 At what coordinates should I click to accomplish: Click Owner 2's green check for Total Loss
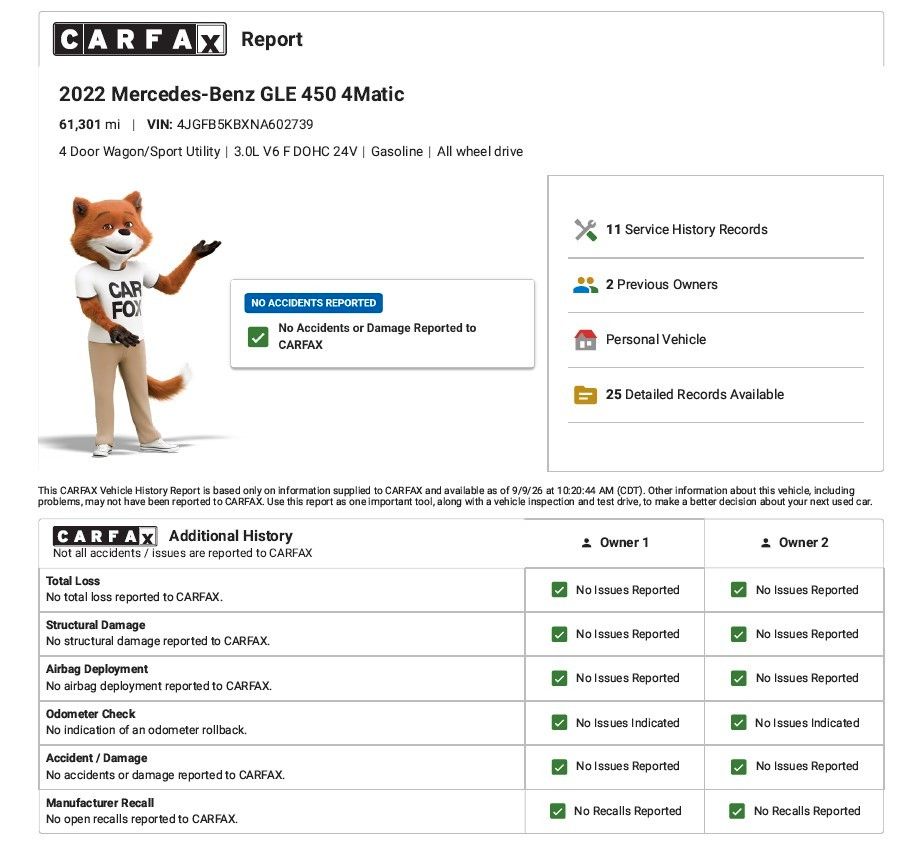click(738, 589)
